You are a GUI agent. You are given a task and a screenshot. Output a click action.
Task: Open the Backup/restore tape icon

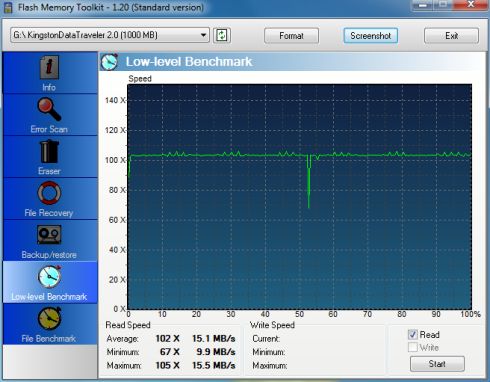pos(49,235)
